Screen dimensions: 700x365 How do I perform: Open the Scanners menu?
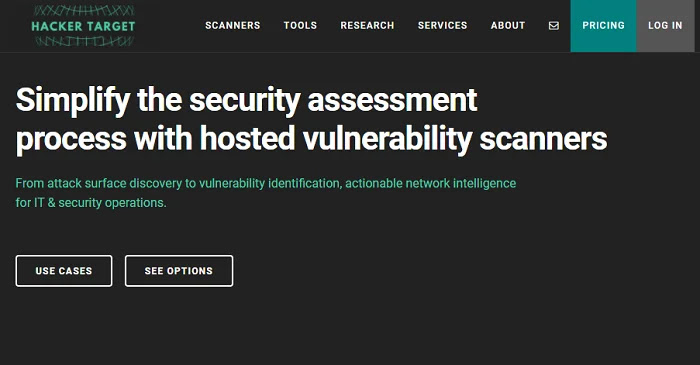233,25
